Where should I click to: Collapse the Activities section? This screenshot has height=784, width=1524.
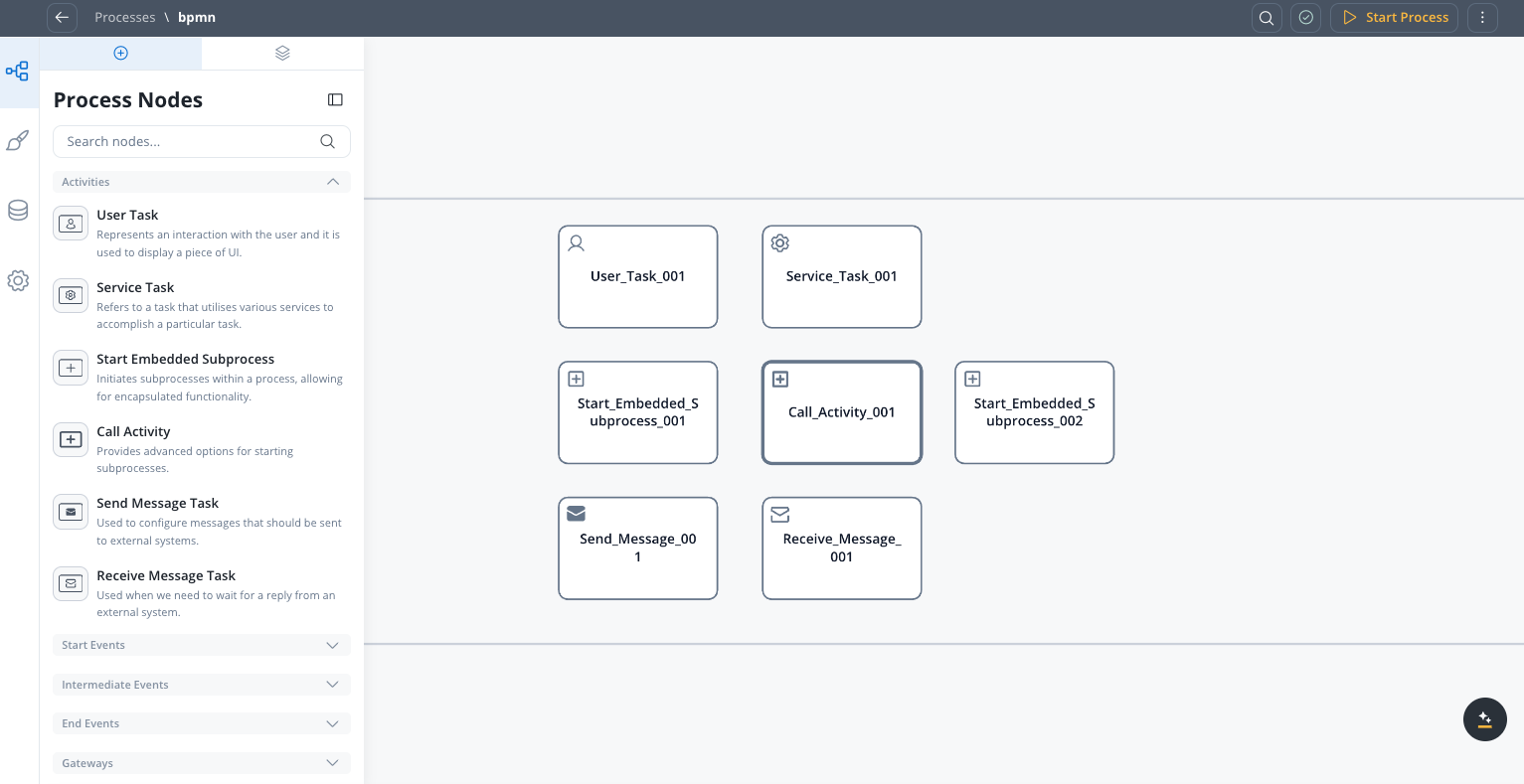point(332,182)
